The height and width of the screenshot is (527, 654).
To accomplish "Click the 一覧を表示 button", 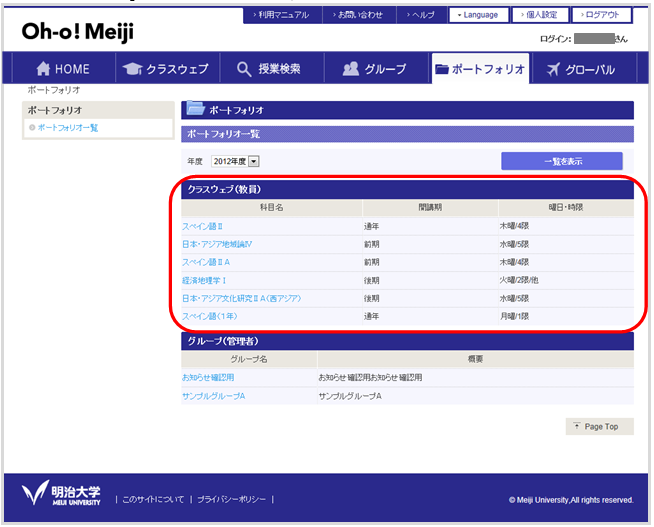I will pyautogui.click(x=562, y=161).
